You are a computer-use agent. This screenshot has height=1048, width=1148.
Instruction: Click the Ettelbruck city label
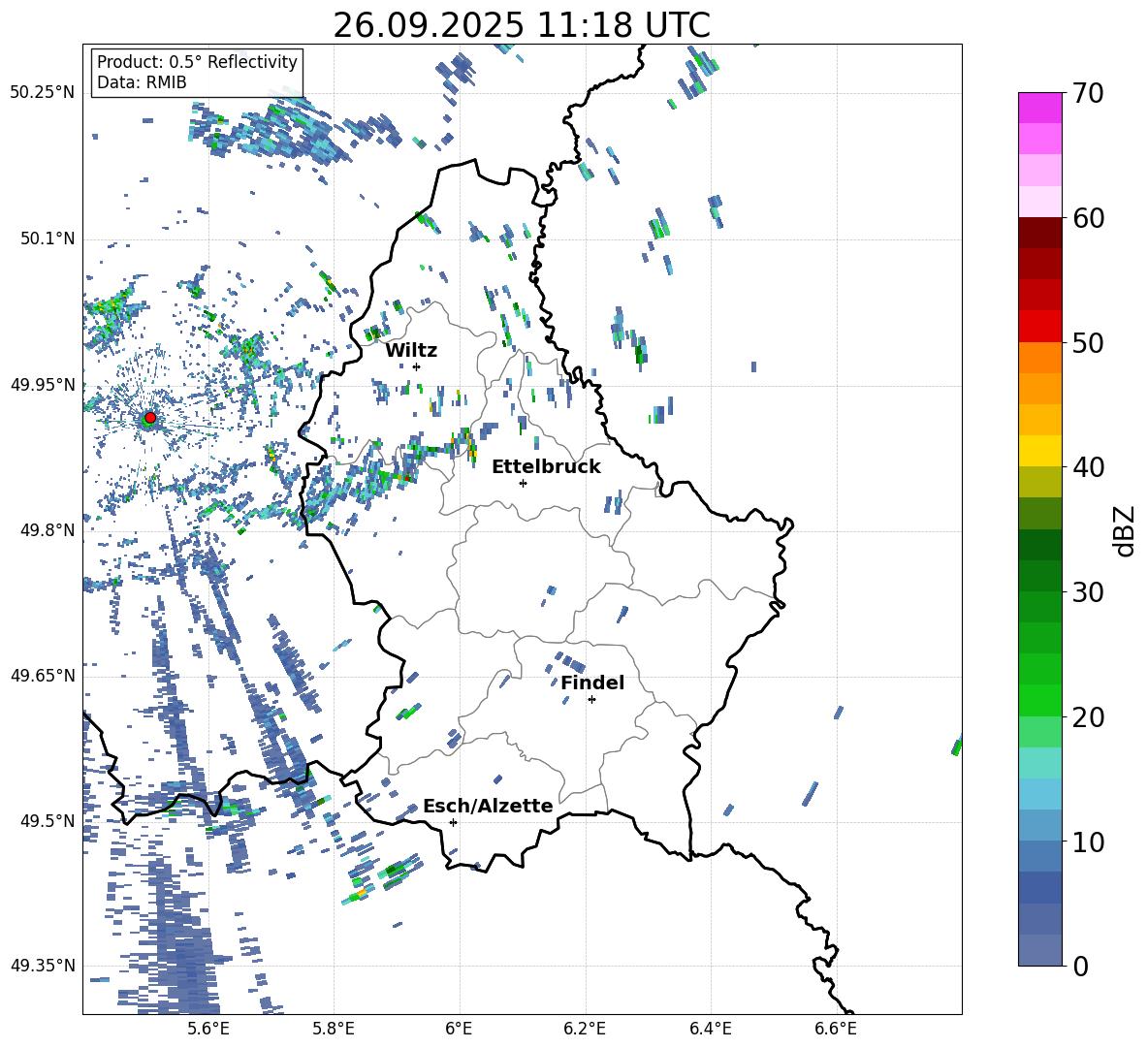(x=546, y=466)
